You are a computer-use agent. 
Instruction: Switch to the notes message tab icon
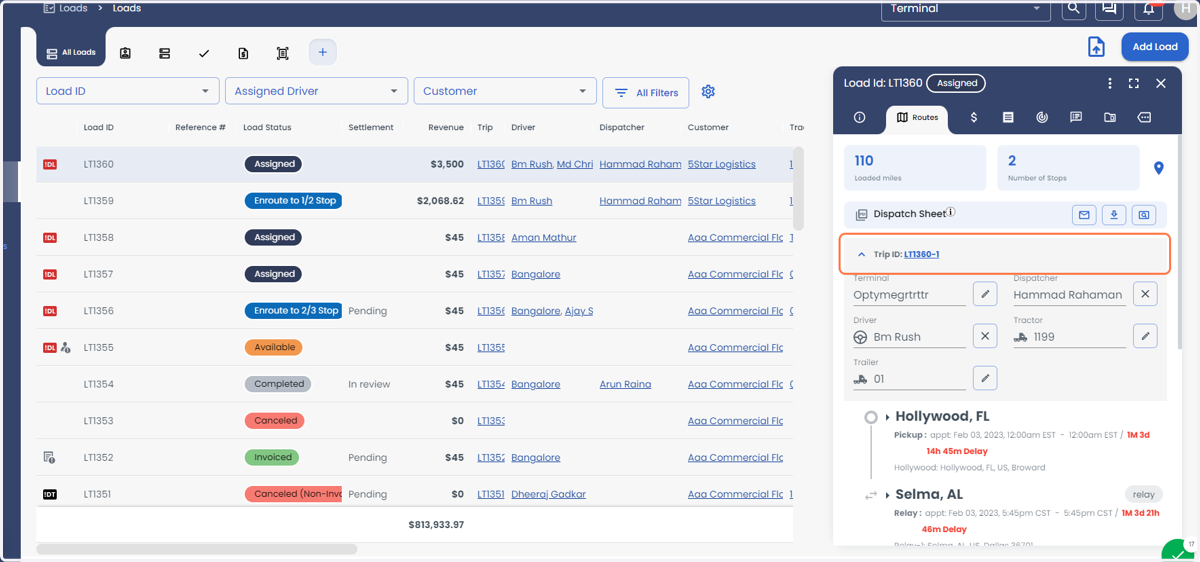click(x=1076, y=117)
